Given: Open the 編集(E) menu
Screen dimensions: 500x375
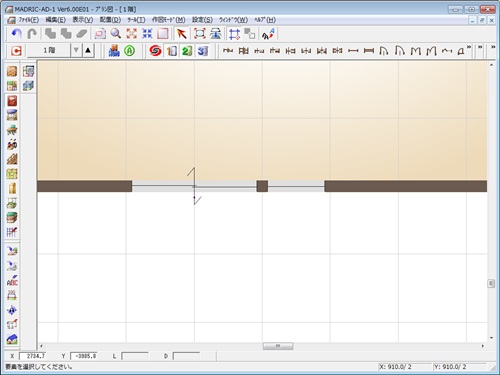Looking at the screenshot, I should pos(55,20).
